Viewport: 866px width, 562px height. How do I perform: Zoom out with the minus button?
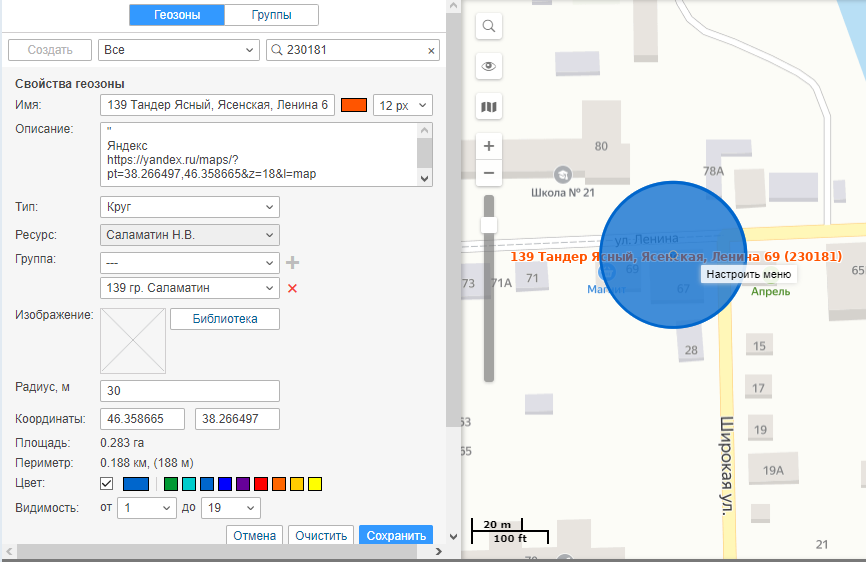point(489,173)
